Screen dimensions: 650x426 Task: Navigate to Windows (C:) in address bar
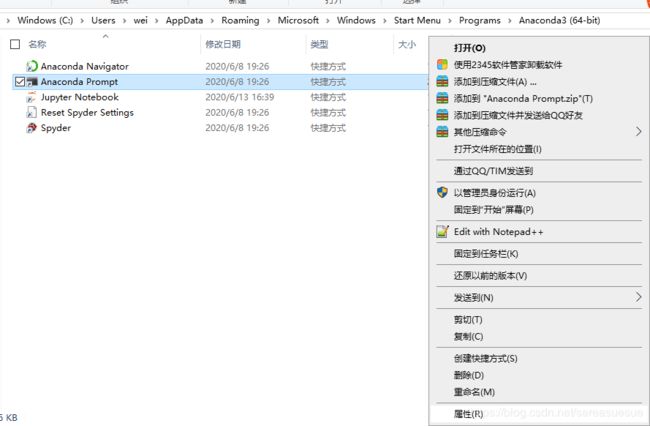click(x=45, y=20)
